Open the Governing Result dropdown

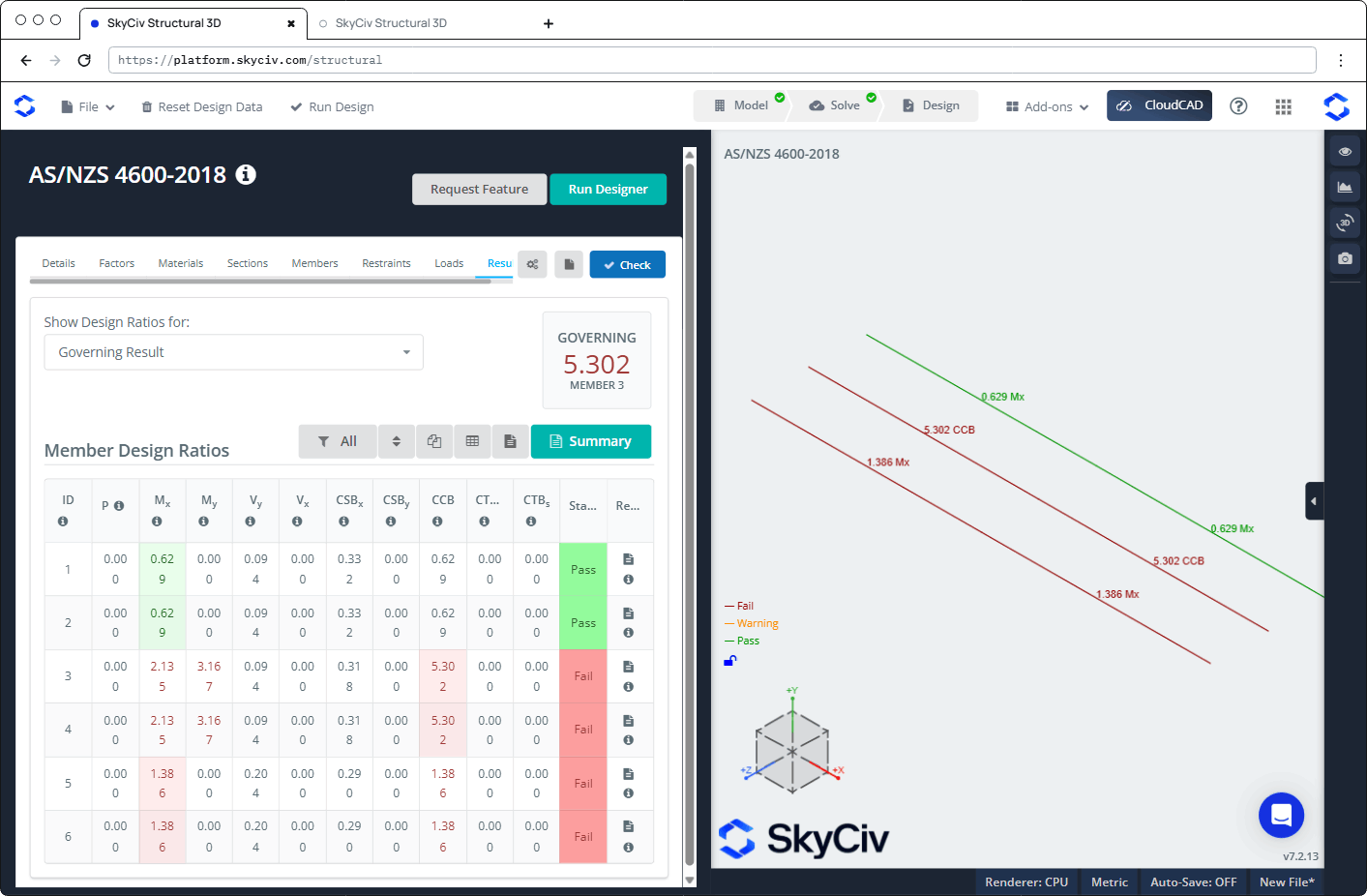(234, 352)
